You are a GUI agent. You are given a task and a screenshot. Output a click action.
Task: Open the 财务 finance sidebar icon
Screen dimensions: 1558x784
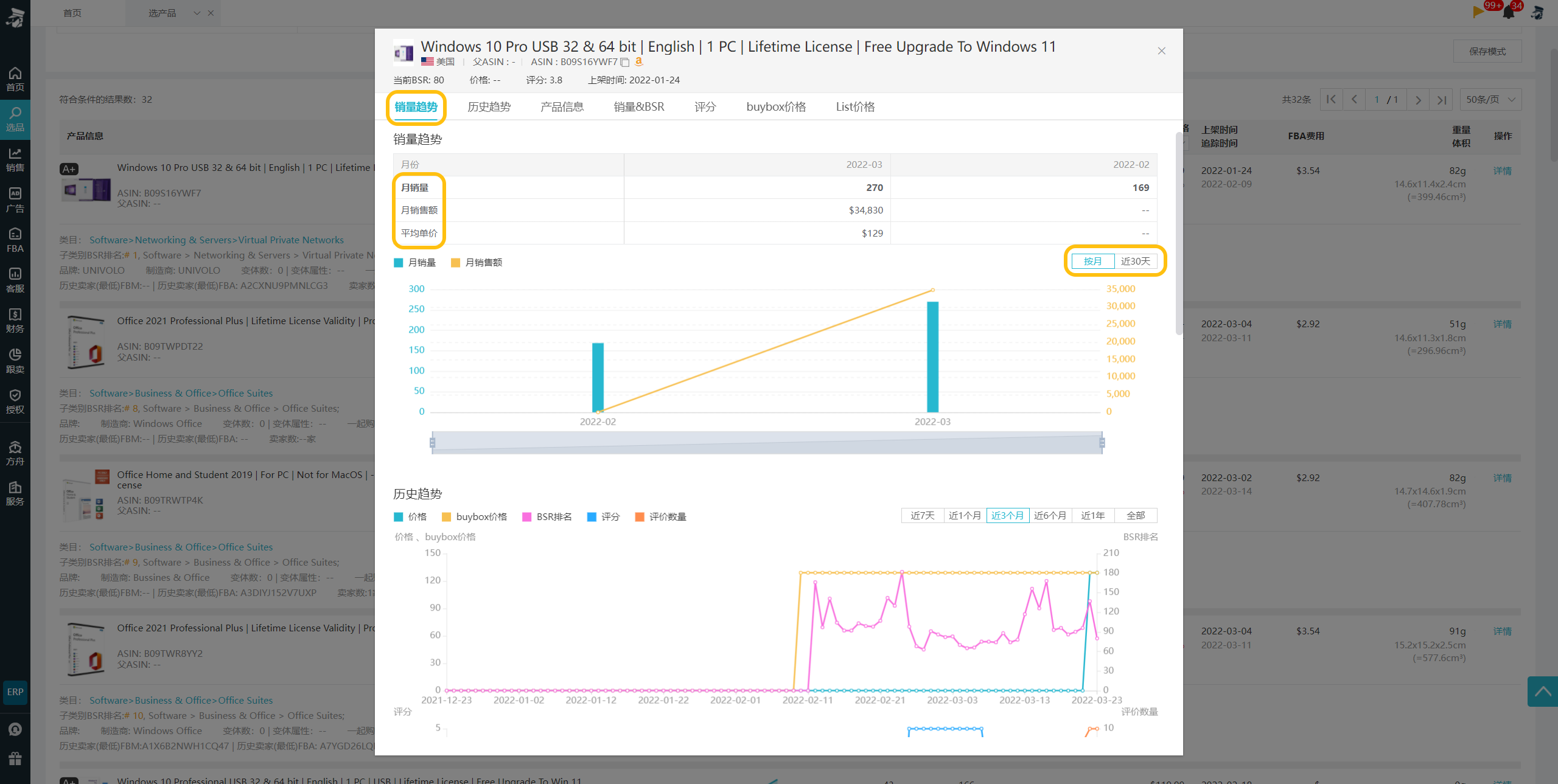(x=15, y=321)
